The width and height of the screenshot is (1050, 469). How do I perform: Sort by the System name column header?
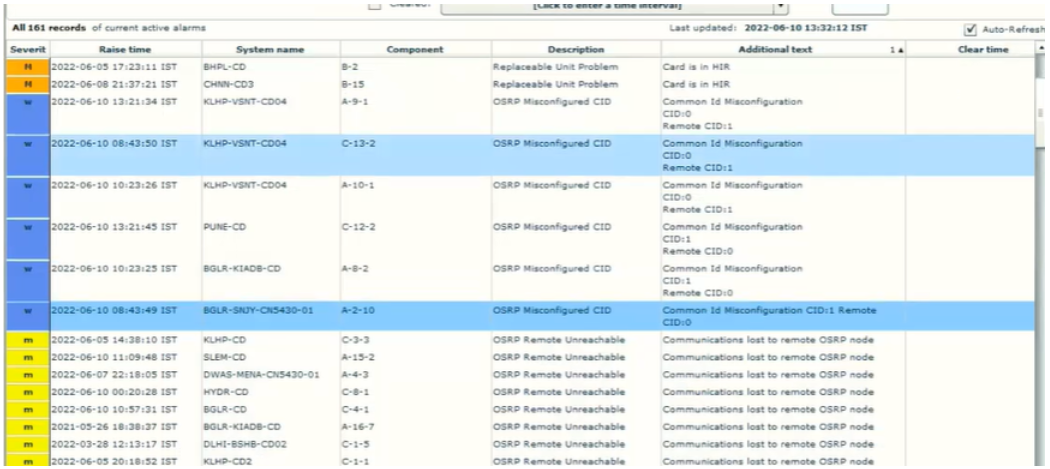coord(270,50)
